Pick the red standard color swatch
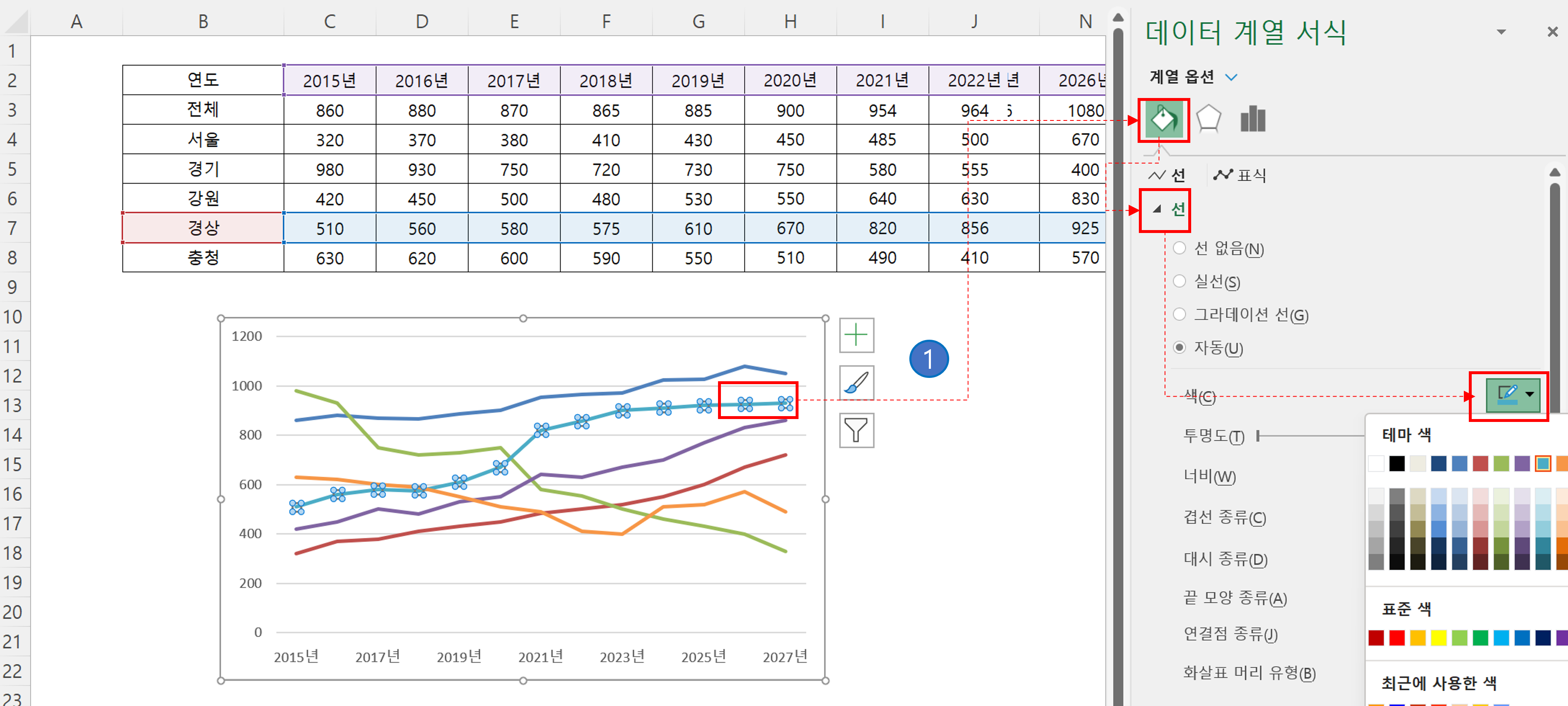 tap(1396, 638)
